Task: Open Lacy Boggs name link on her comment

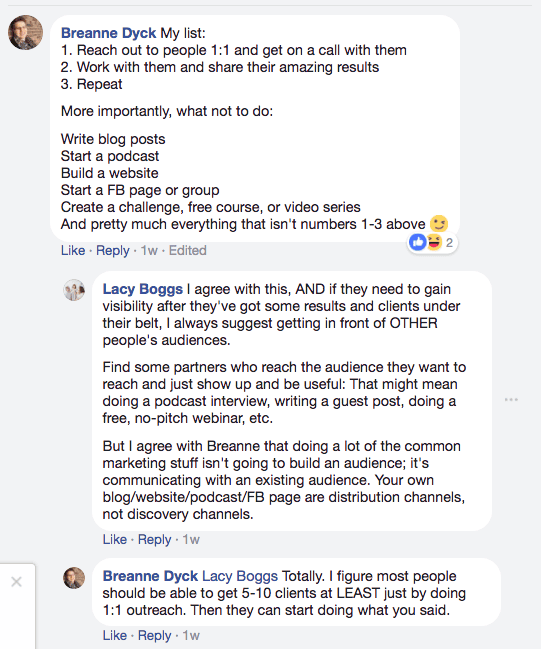Action: (142, 289)
